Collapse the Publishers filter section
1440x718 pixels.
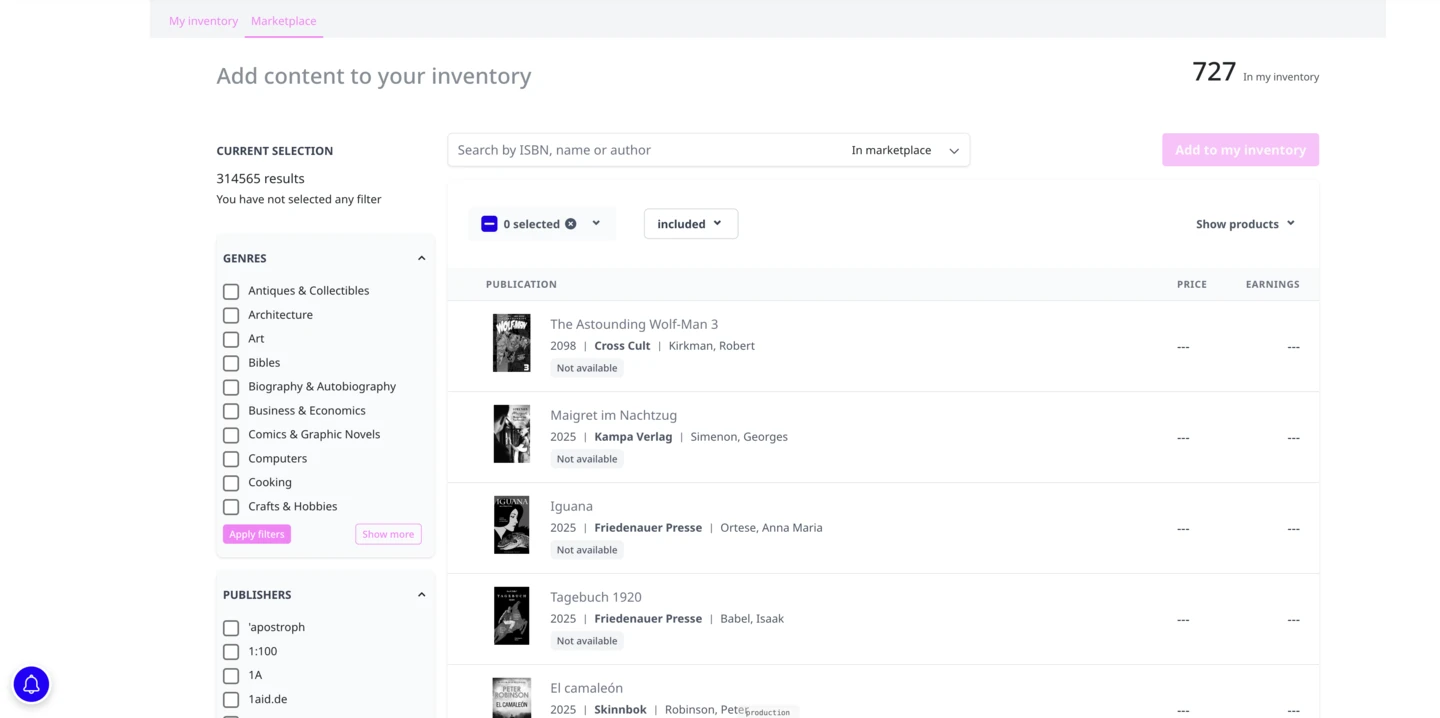coord(421,595)
